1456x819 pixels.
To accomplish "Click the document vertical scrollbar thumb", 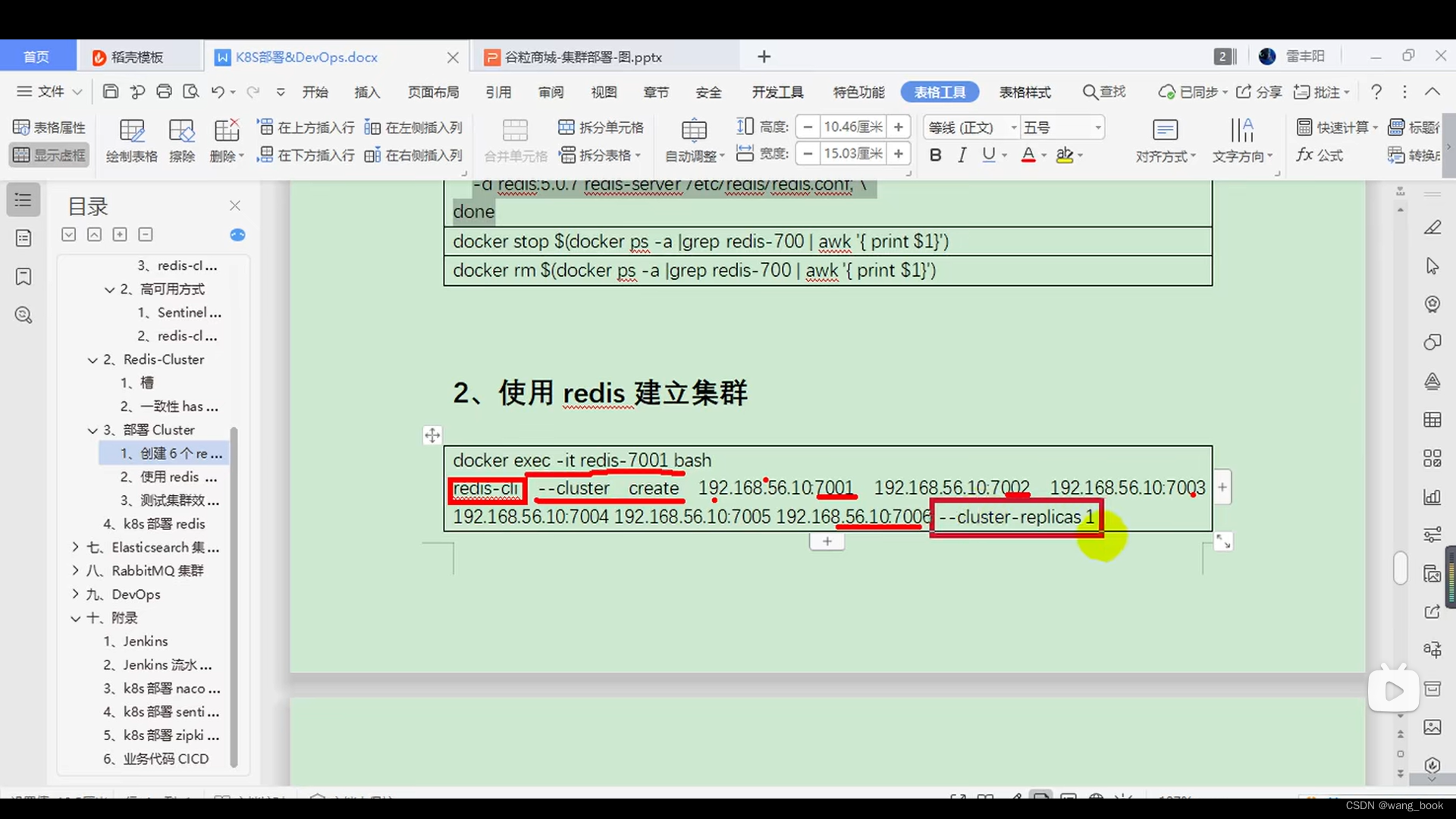I will (1401, 568).
